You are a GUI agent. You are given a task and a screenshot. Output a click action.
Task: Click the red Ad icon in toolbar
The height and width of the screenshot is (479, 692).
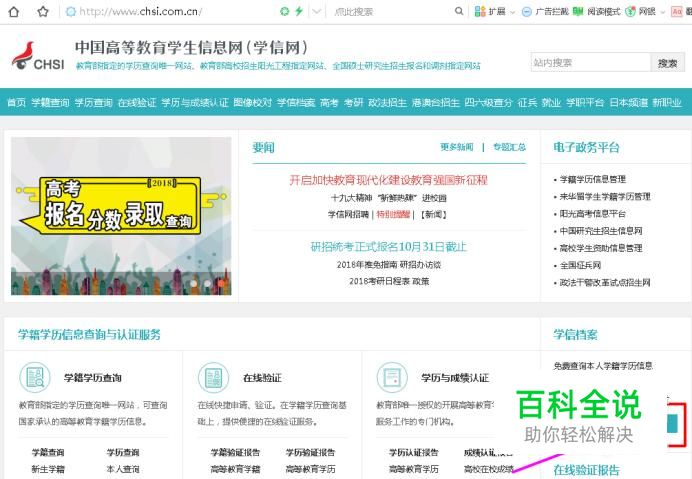(677, 11)
